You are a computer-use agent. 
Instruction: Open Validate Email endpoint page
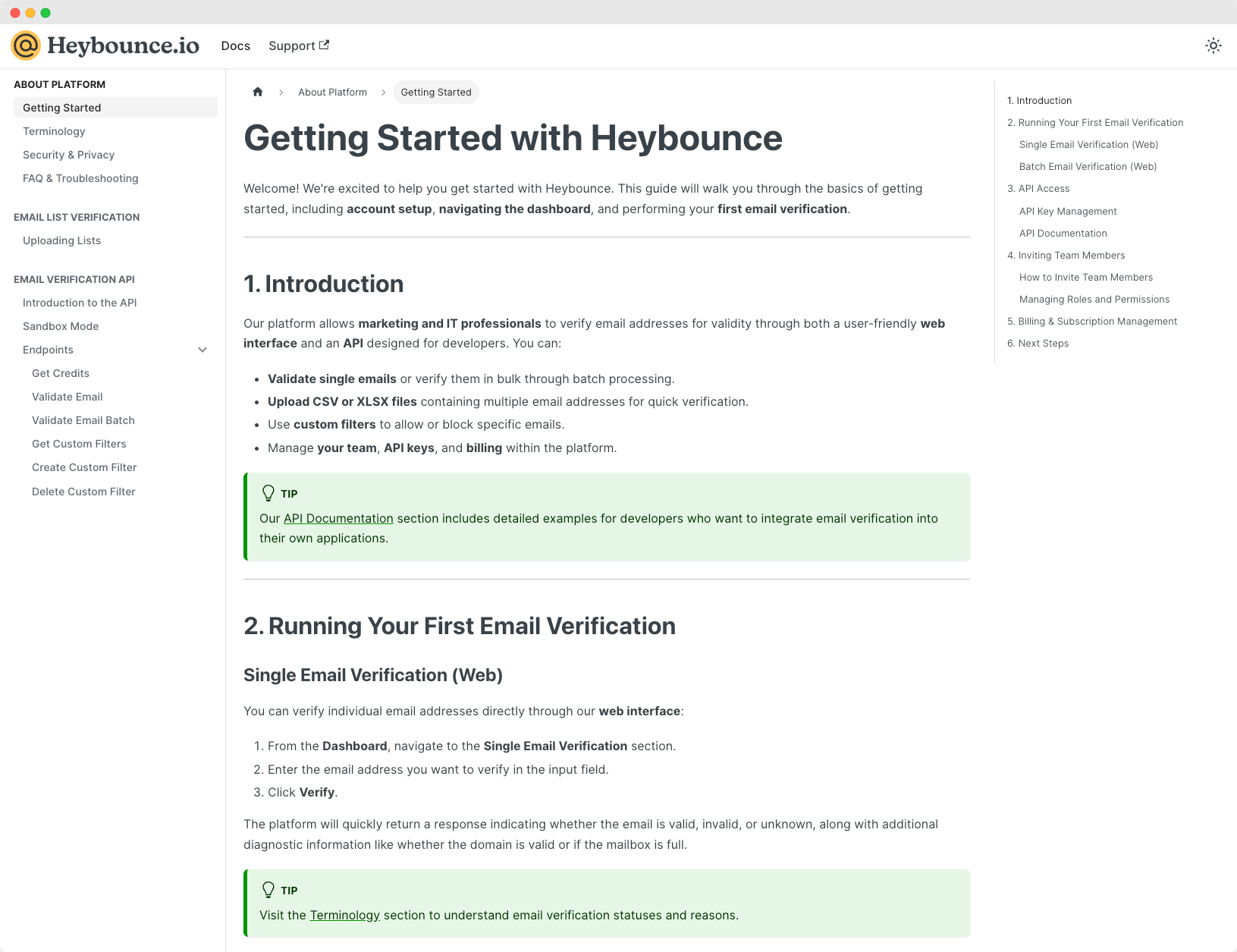[x=67, y=397]
